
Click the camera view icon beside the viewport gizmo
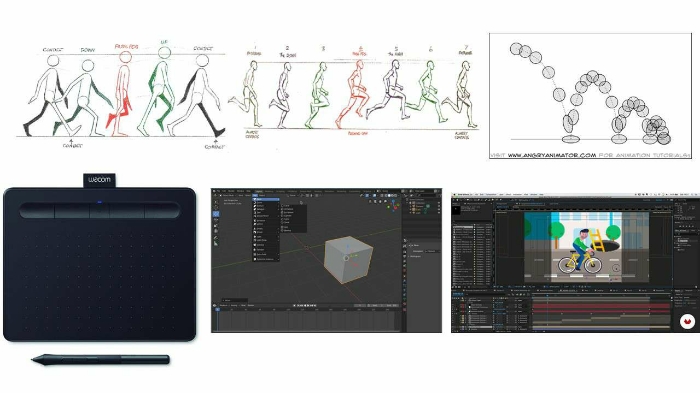tap(380, 201)
